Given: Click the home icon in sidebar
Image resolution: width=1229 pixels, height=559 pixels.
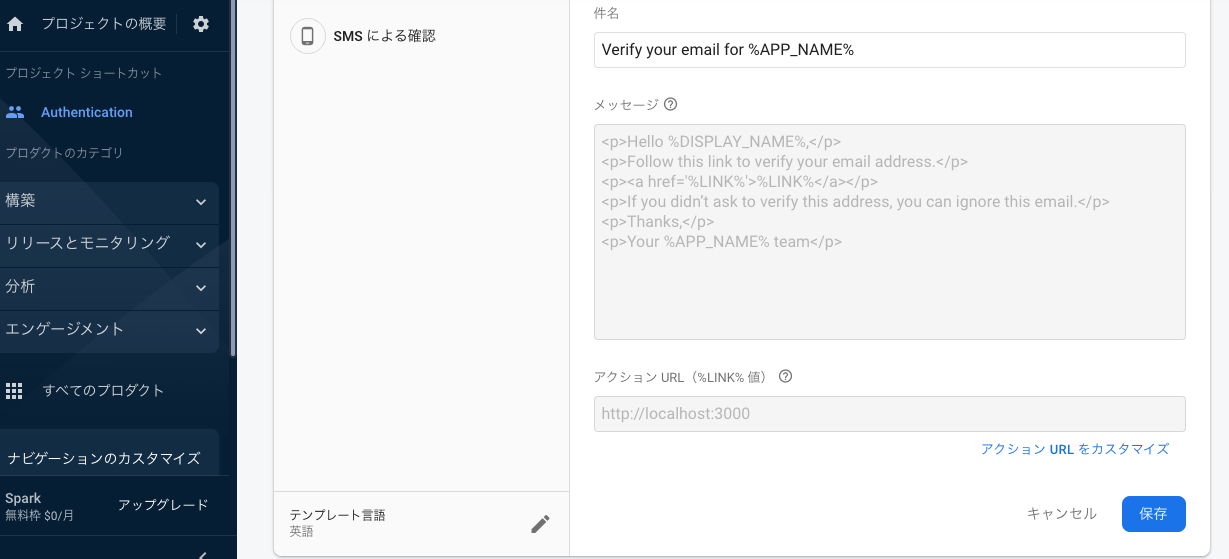Looking at the screenshot, I should 15,24.
